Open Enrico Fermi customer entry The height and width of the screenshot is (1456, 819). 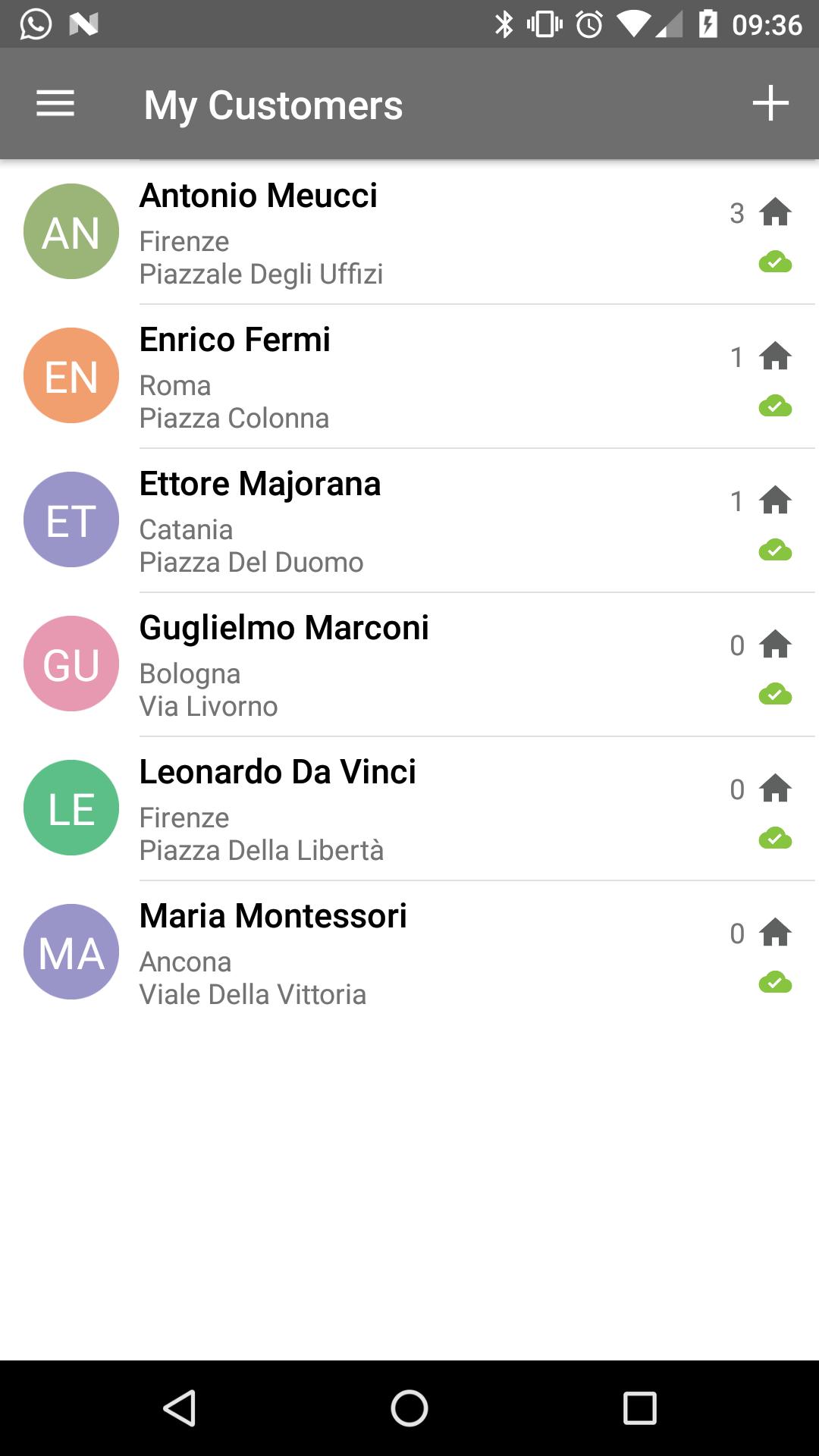click(x=409, y=376)
